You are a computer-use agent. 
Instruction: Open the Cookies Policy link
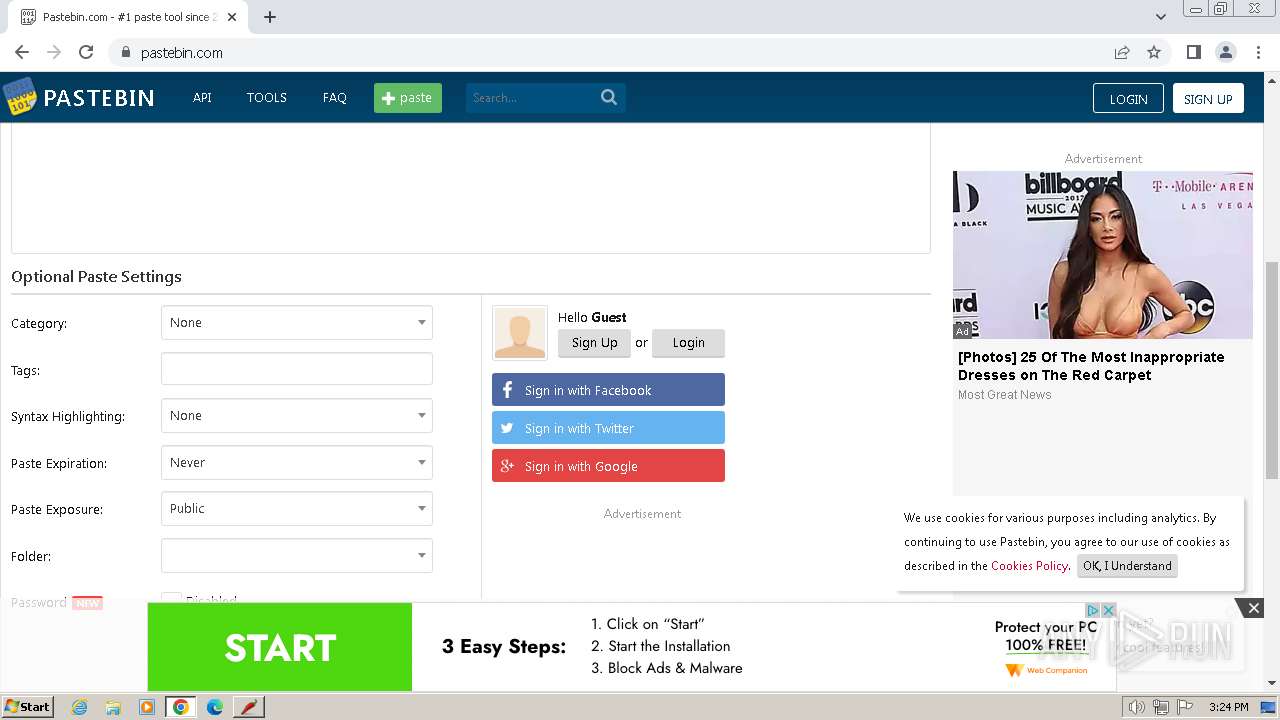pyautogui.click(x=1029, y=566)
